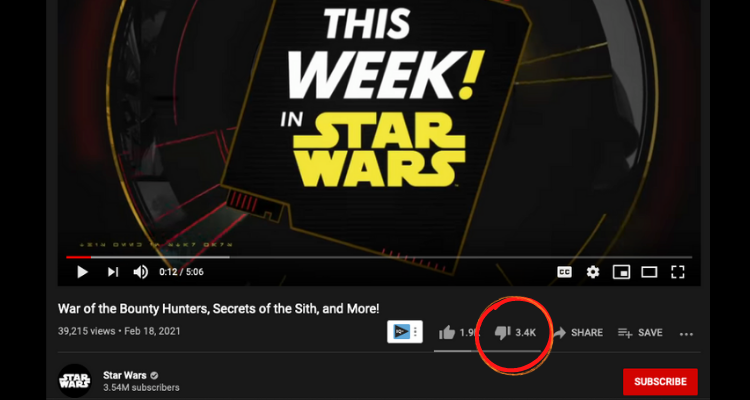Image resolution: width=750 pixels, height=400 pixels.
Task: Switch to theater mode
Action: [649, 272]
